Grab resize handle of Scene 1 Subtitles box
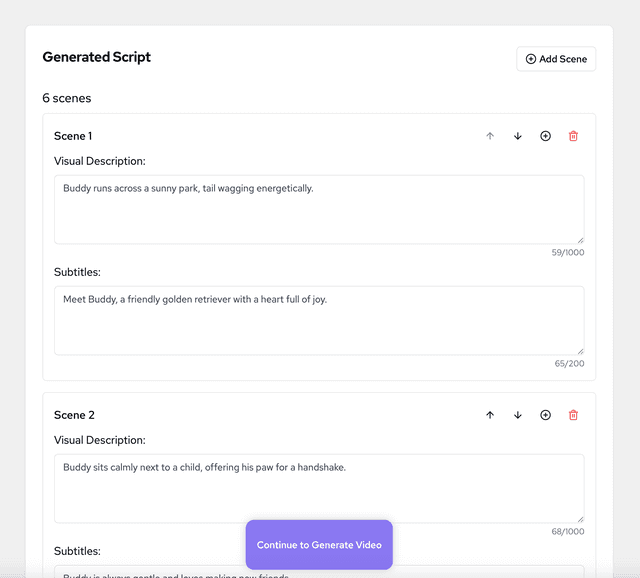The image size is (640, 578). (x=580, y=351)
